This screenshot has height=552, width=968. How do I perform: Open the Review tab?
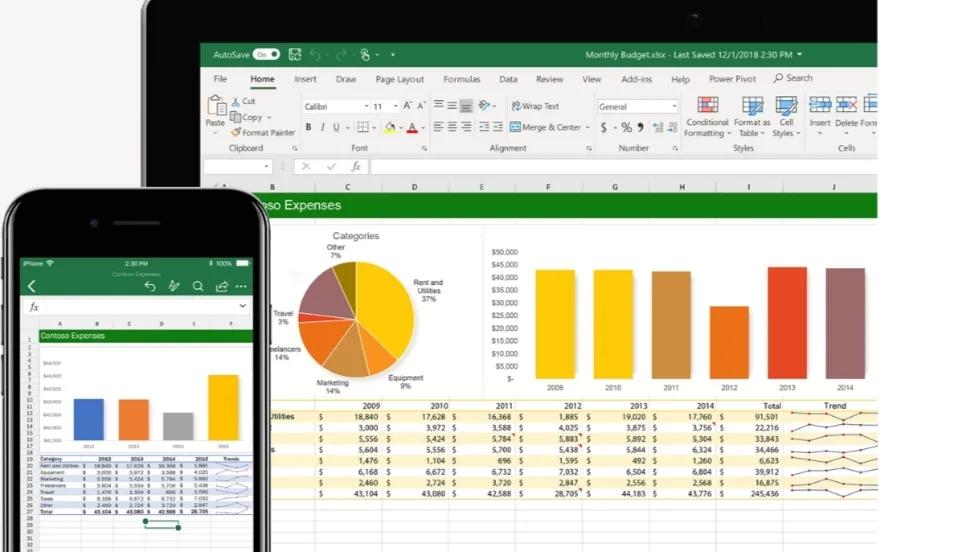pos(549,79)
